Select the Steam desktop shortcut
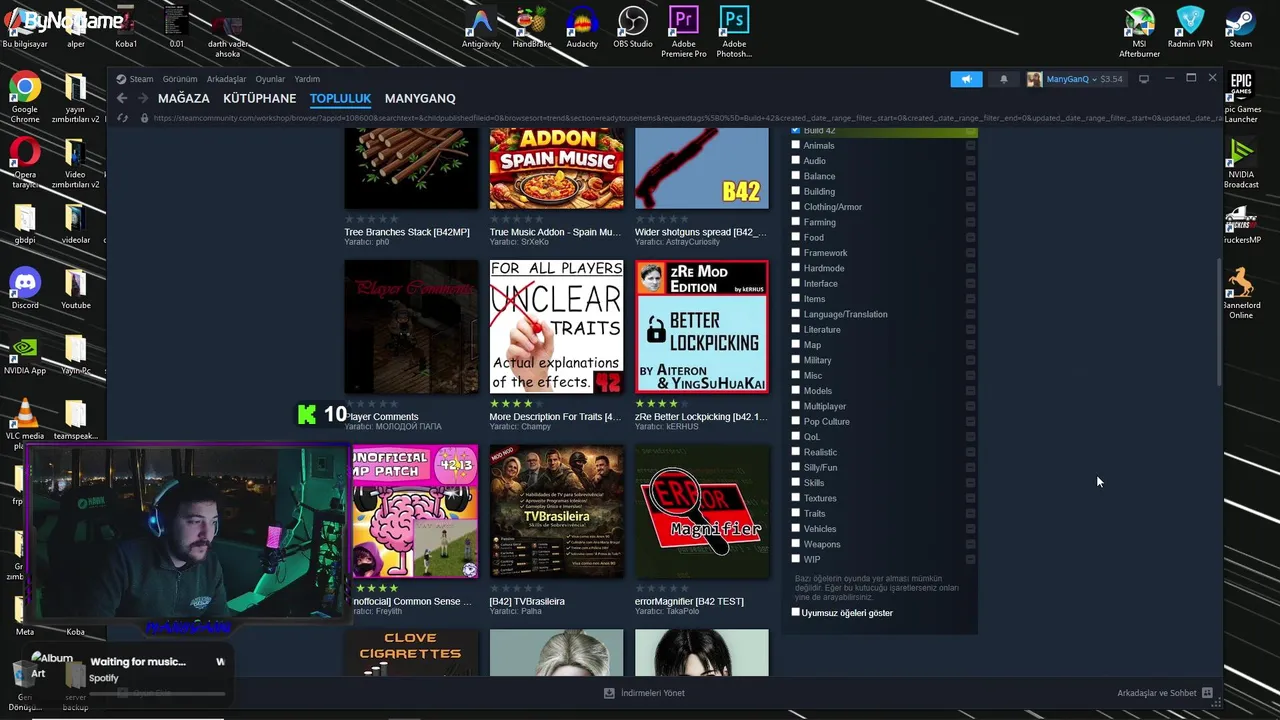Screen dimensions: 1280x720 [x=1241, y=28]
